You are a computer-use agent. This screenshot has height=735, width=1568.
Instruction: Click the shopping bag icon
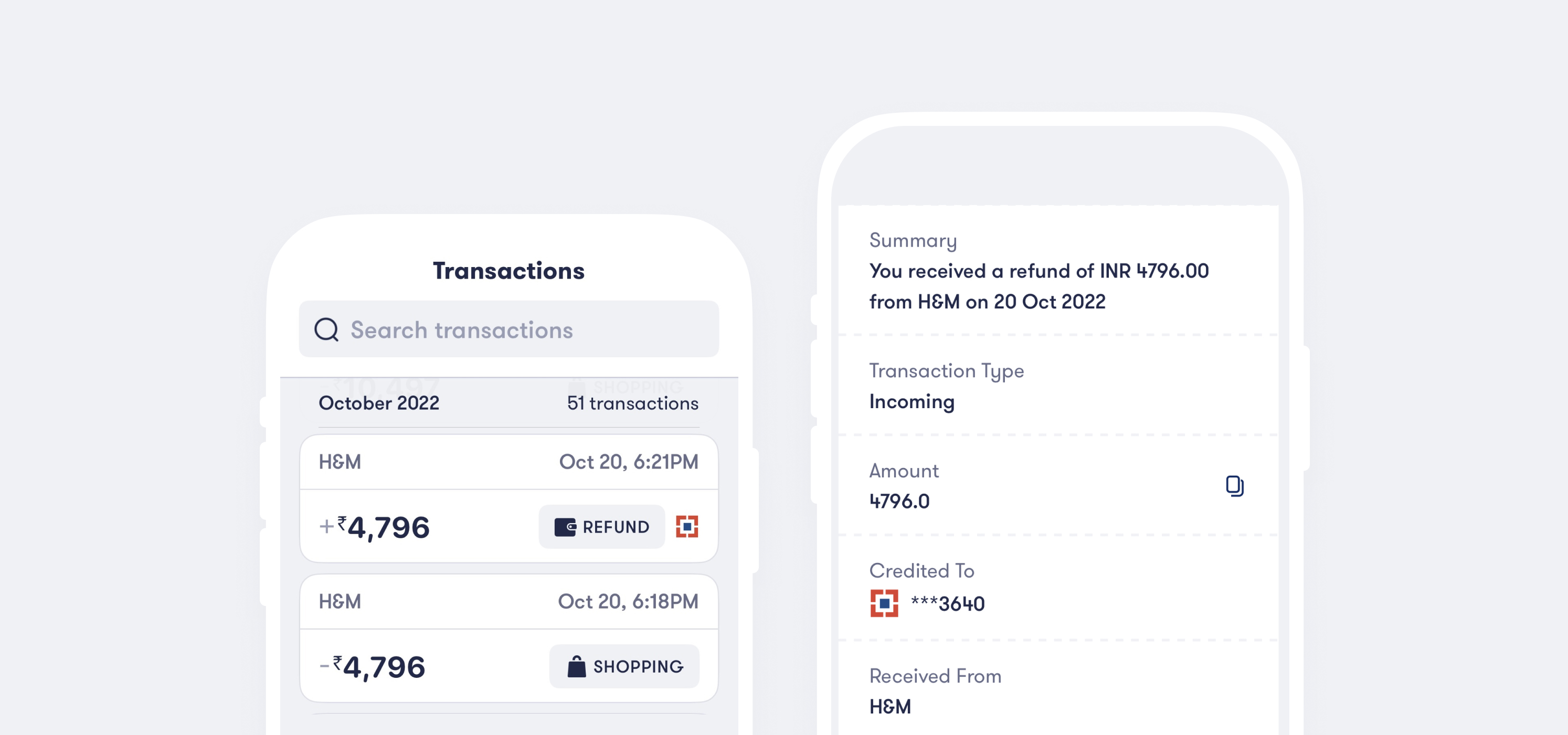[576, 666]
